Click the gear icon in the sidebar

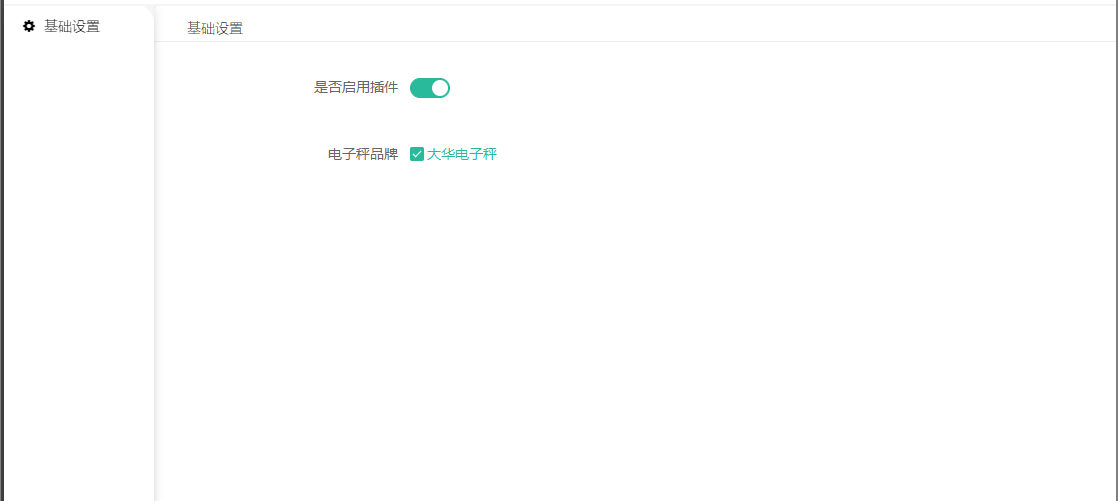[x=29, y=26]
